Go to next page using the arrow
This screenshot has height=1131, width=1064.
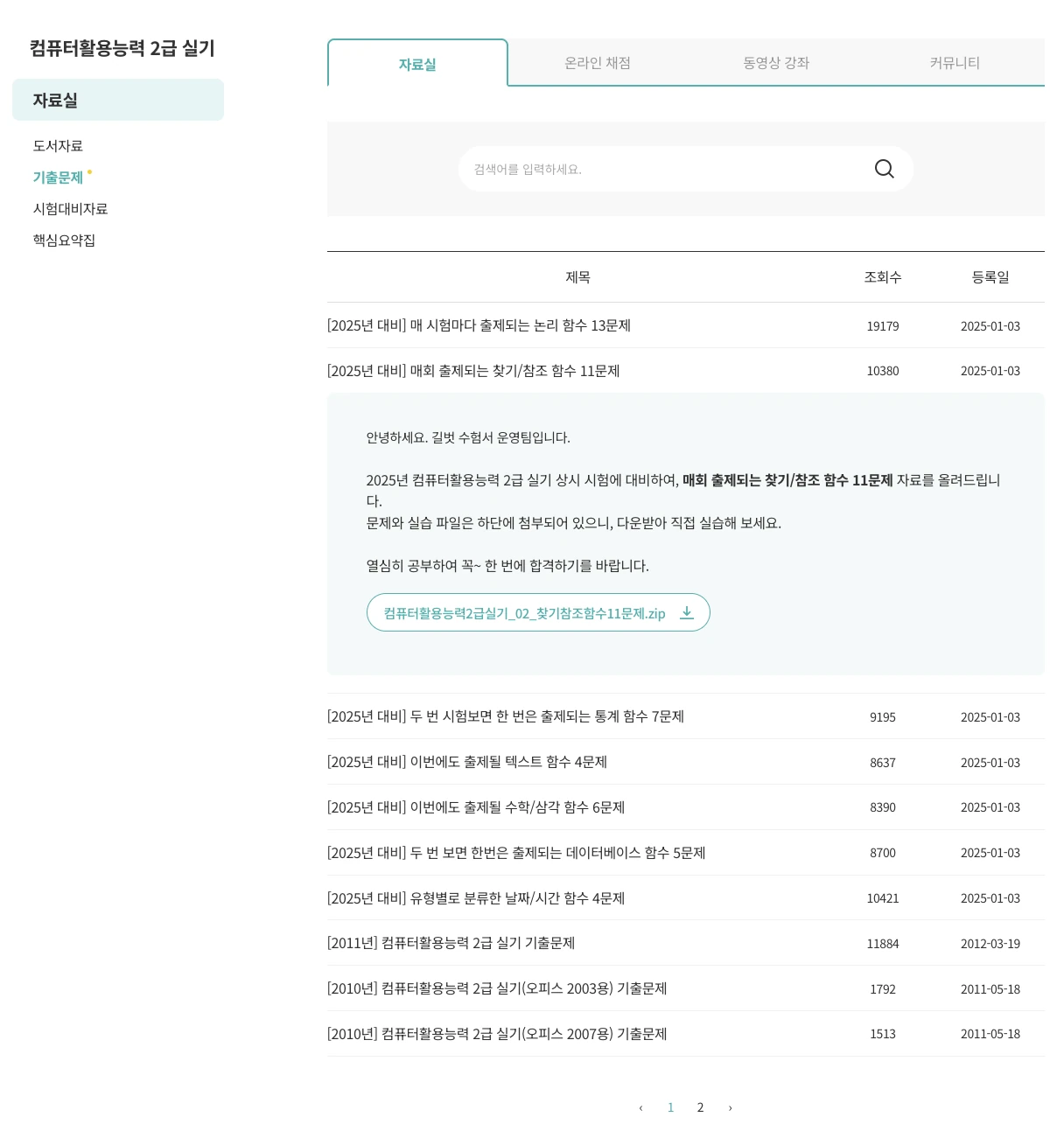click(730, 1107)
